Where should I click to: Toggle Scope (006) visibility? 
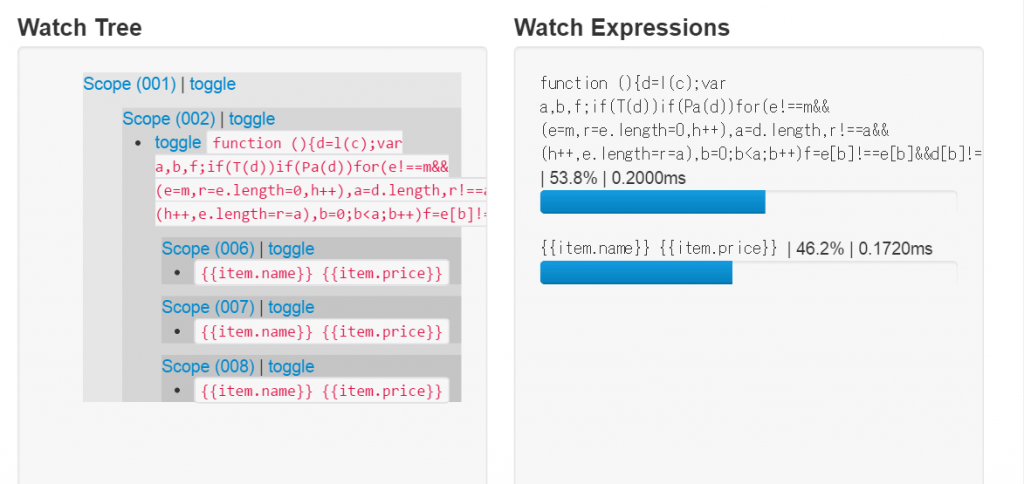point(291,249)
